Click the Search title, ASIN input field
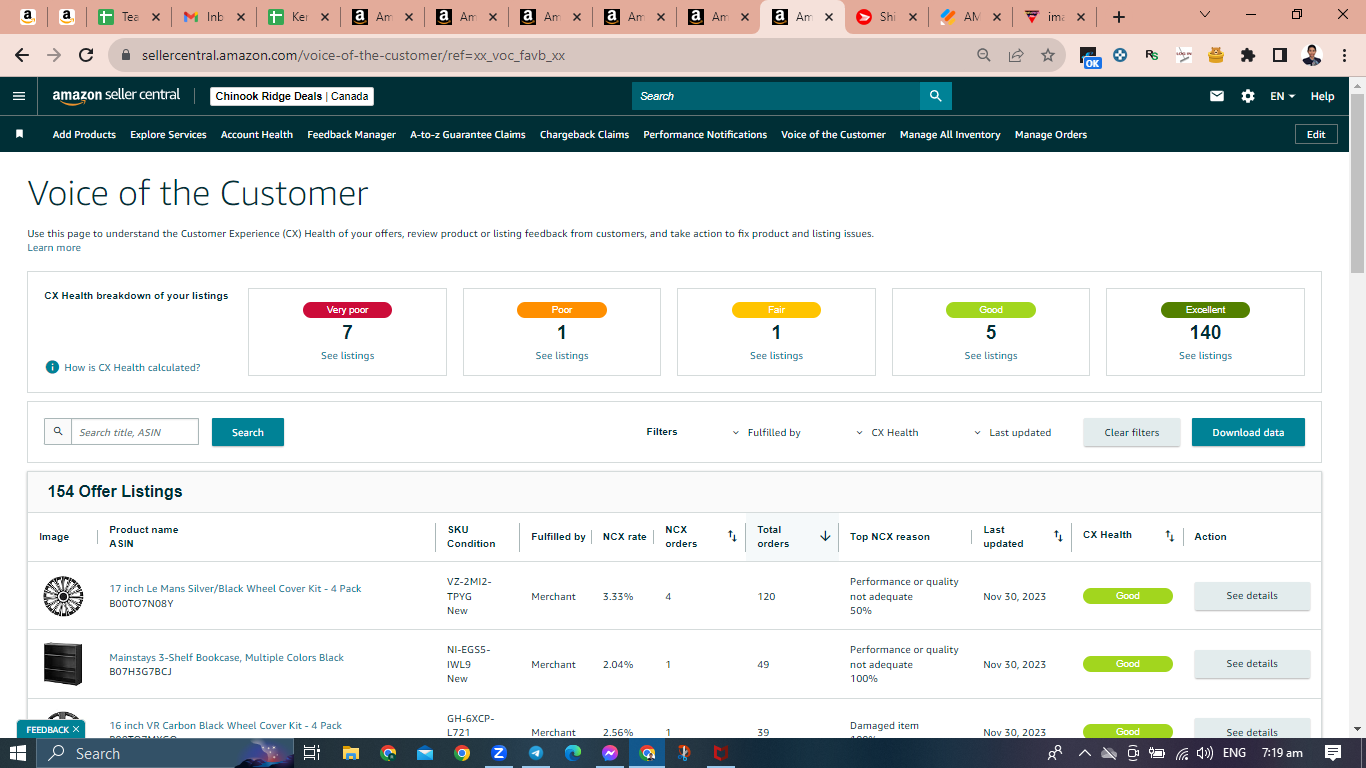This screenshot has height=768, width=1366. 134,432
